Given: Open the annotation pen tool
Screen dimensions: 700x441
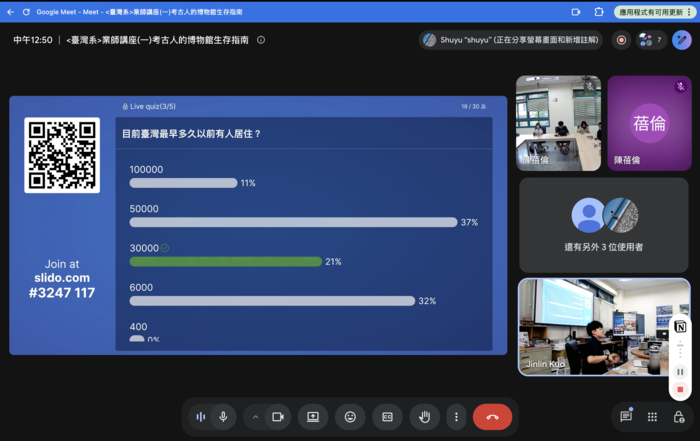Looking at the screenshot, I should coord(682,40).
